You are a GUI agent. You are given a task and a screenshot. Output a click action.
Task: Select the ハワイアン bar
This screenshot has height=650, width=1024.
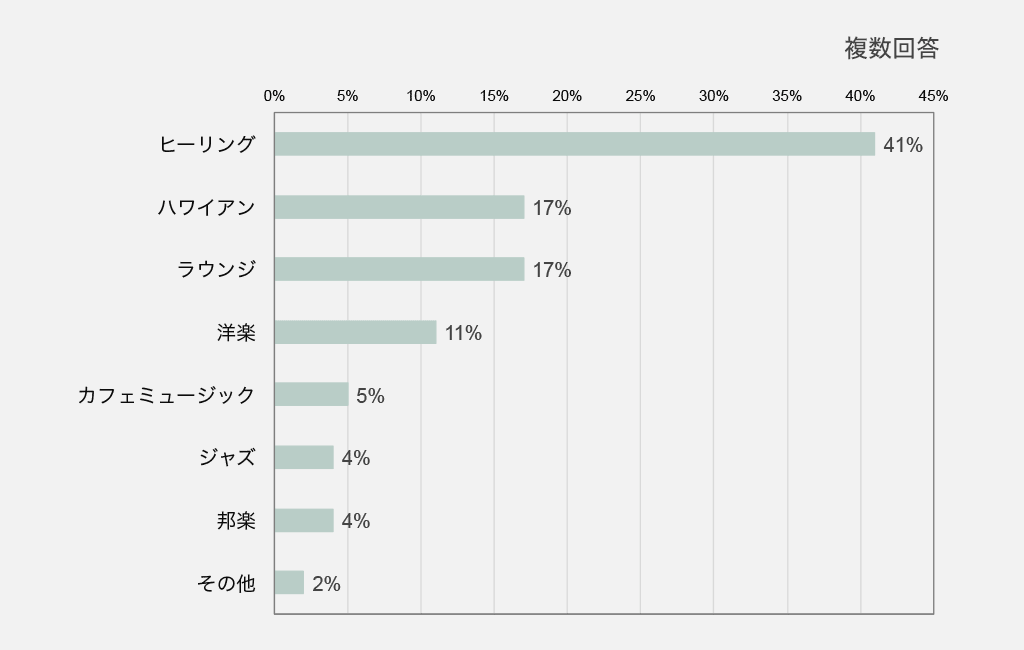tap(399, 207)
